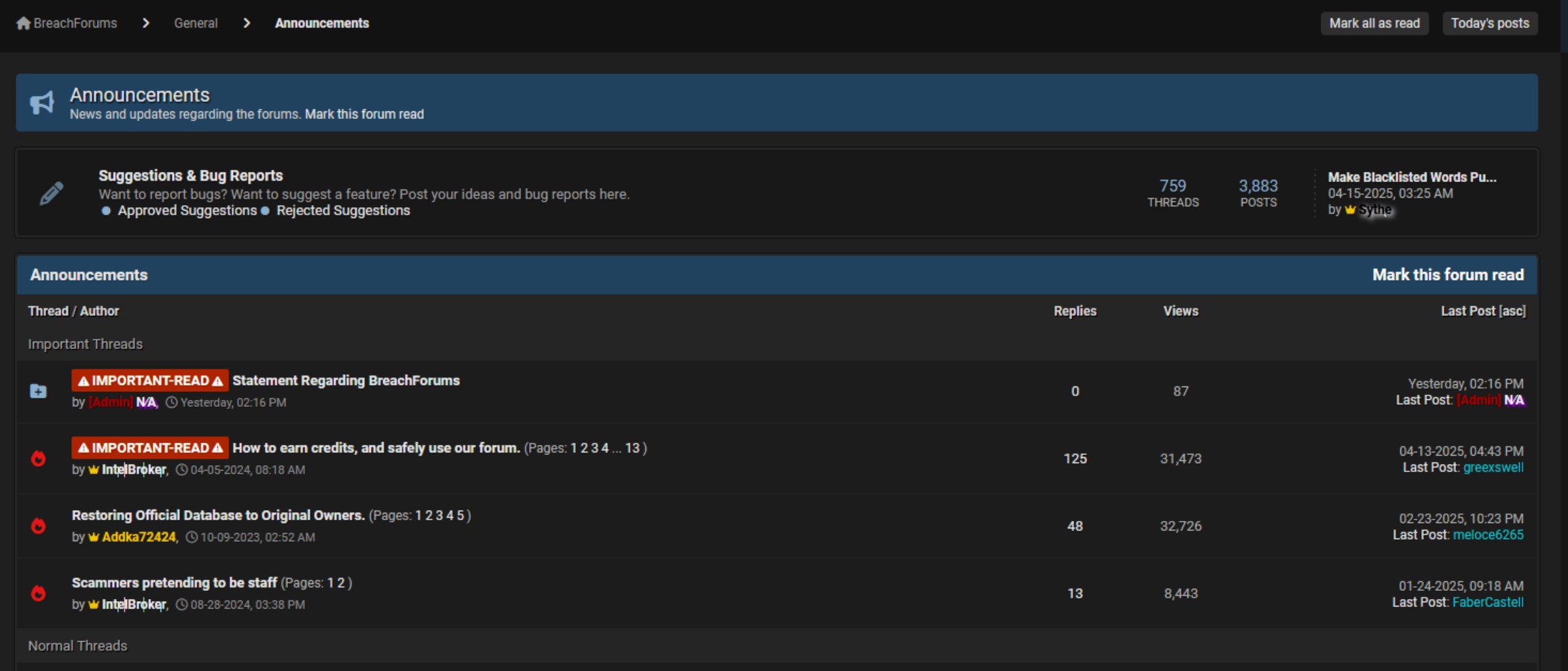This screenshot has height=671, width=1568.
Task: Click replies count 125
Action: [1075, 459]
